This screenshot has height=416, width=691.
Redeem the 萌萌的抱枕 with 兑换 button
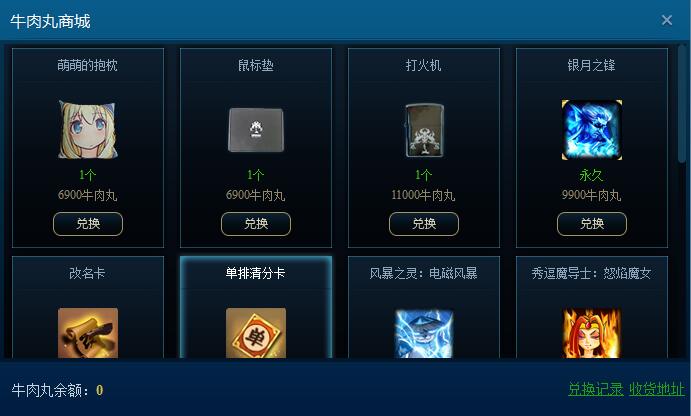pyautogui.click(x=88, y=224)
